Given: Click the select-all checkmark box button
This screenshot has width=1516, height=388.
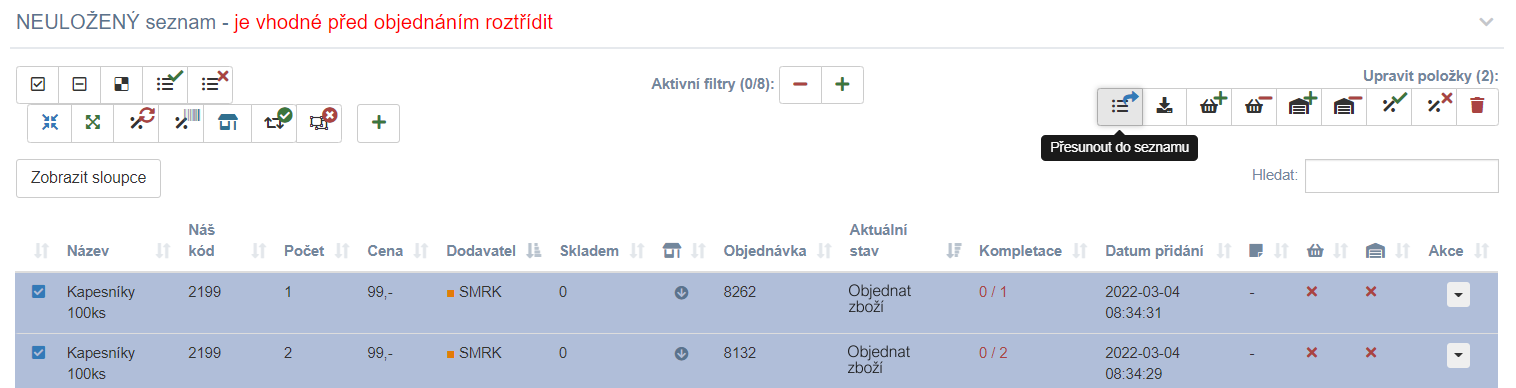Looking at the screenshot, I should (38, 85).
